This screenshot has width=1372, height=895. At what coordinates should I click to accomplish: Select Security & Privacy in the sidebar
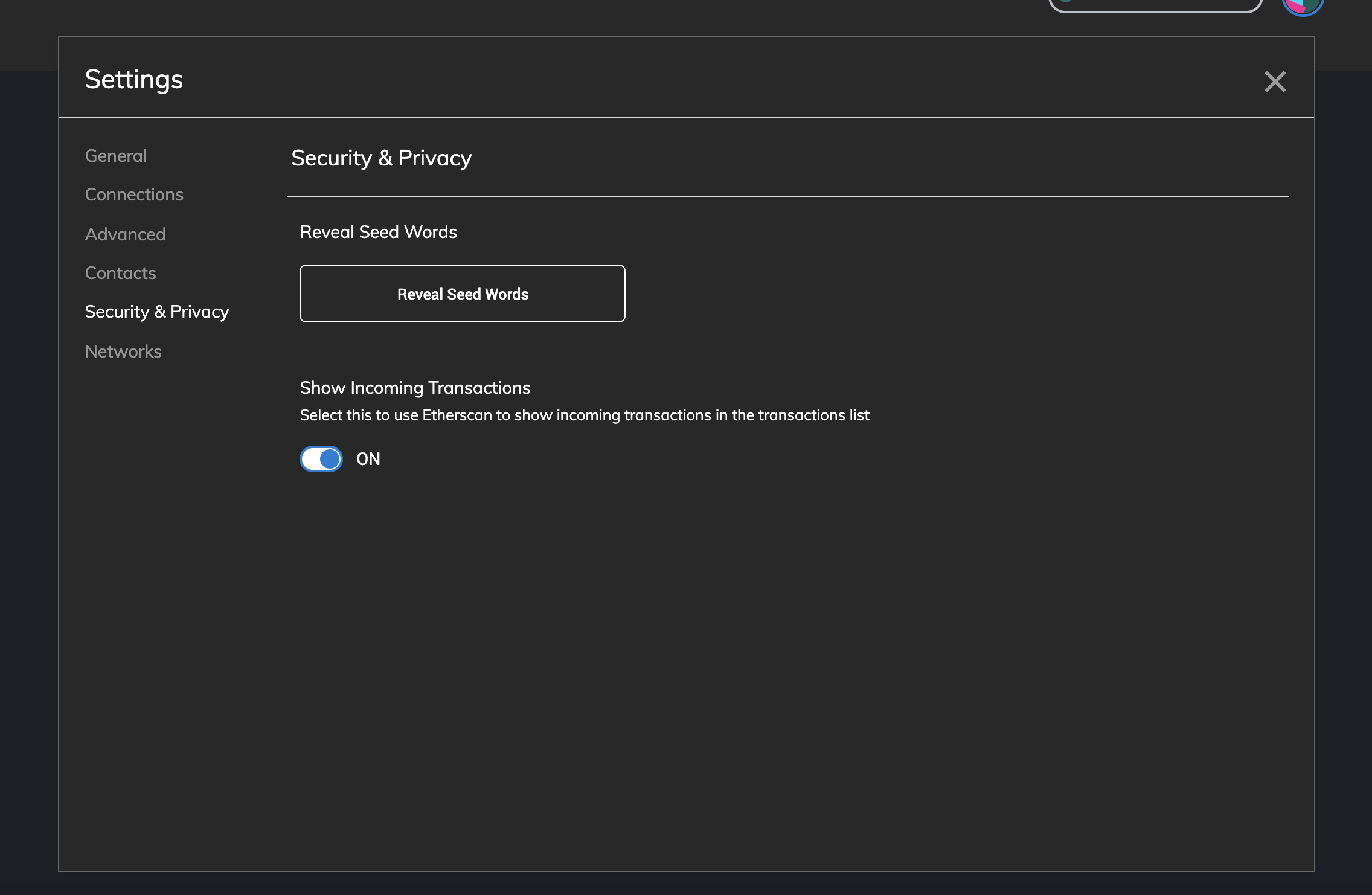pyautogui.click(x=157, y=312)
